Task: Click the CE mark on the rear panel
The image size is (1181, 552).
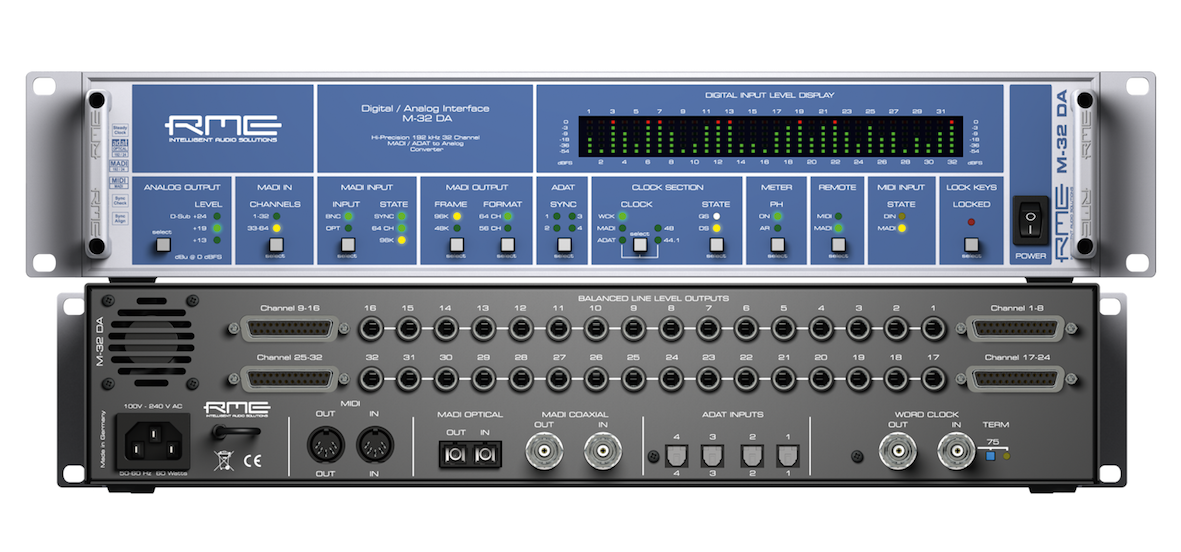Action: [252, 462]
